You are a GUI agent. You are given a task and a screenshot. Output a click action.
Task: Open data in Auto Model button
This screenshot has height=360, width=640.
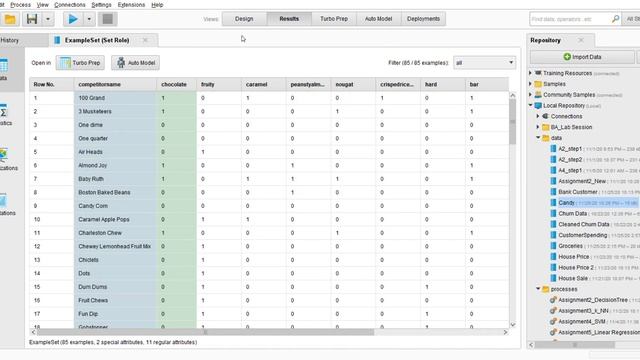[136, 63]
